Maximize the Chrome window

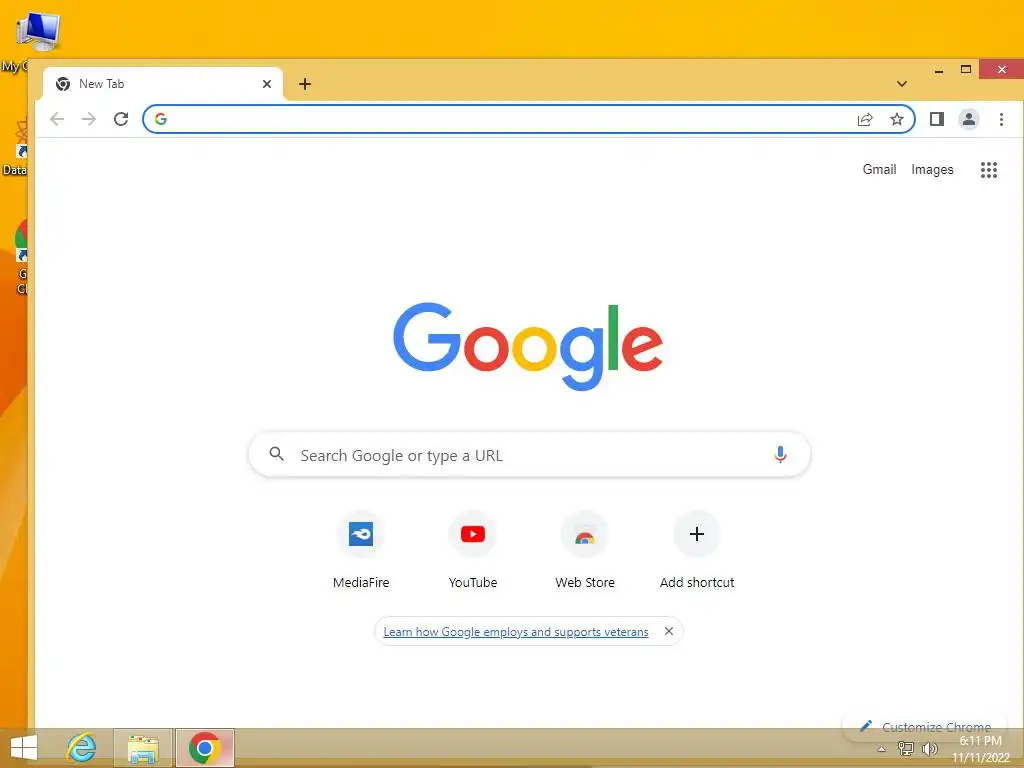(x=966, y=69)
